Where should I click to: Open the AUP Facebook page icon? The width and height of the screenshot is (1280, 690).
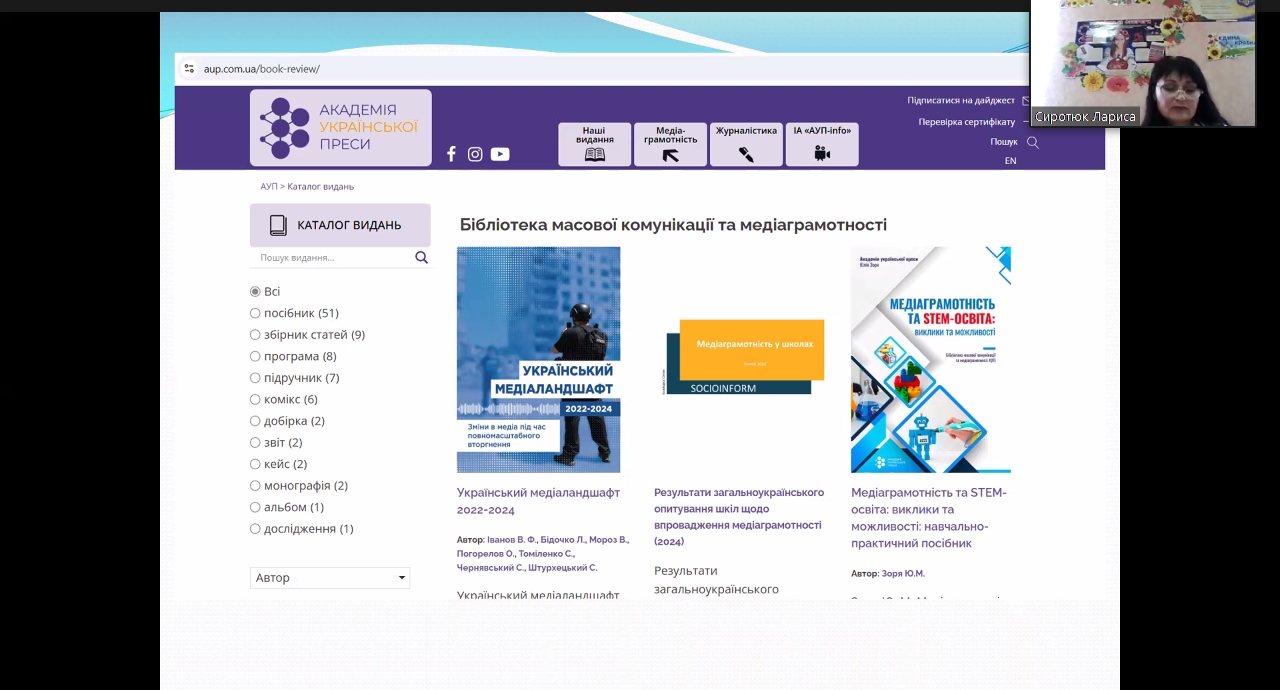pyautogui.click(x=451, y=154)
